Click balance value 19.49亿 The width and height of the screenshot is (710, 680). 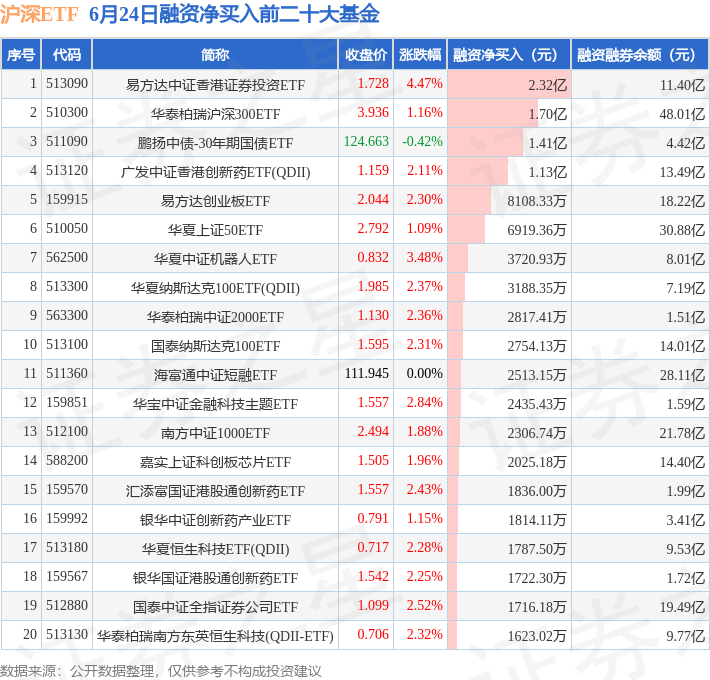click(x=682, y=606)
